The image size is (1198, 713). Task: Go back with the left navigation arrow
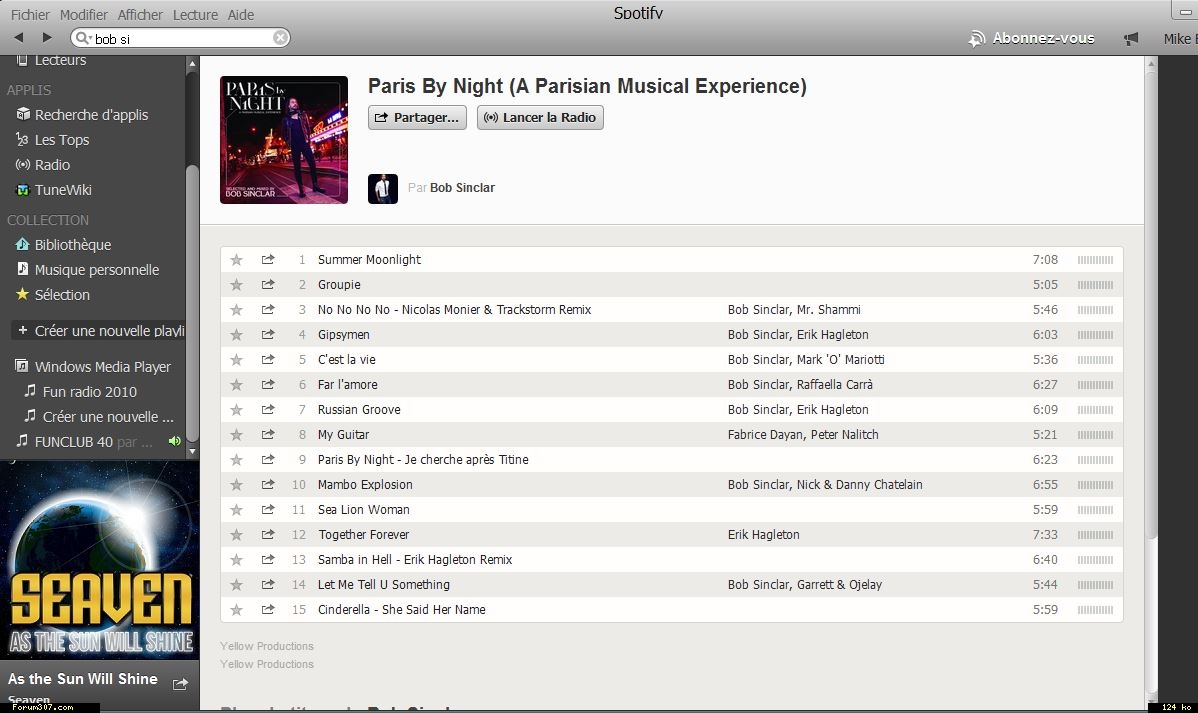[18, 37]
